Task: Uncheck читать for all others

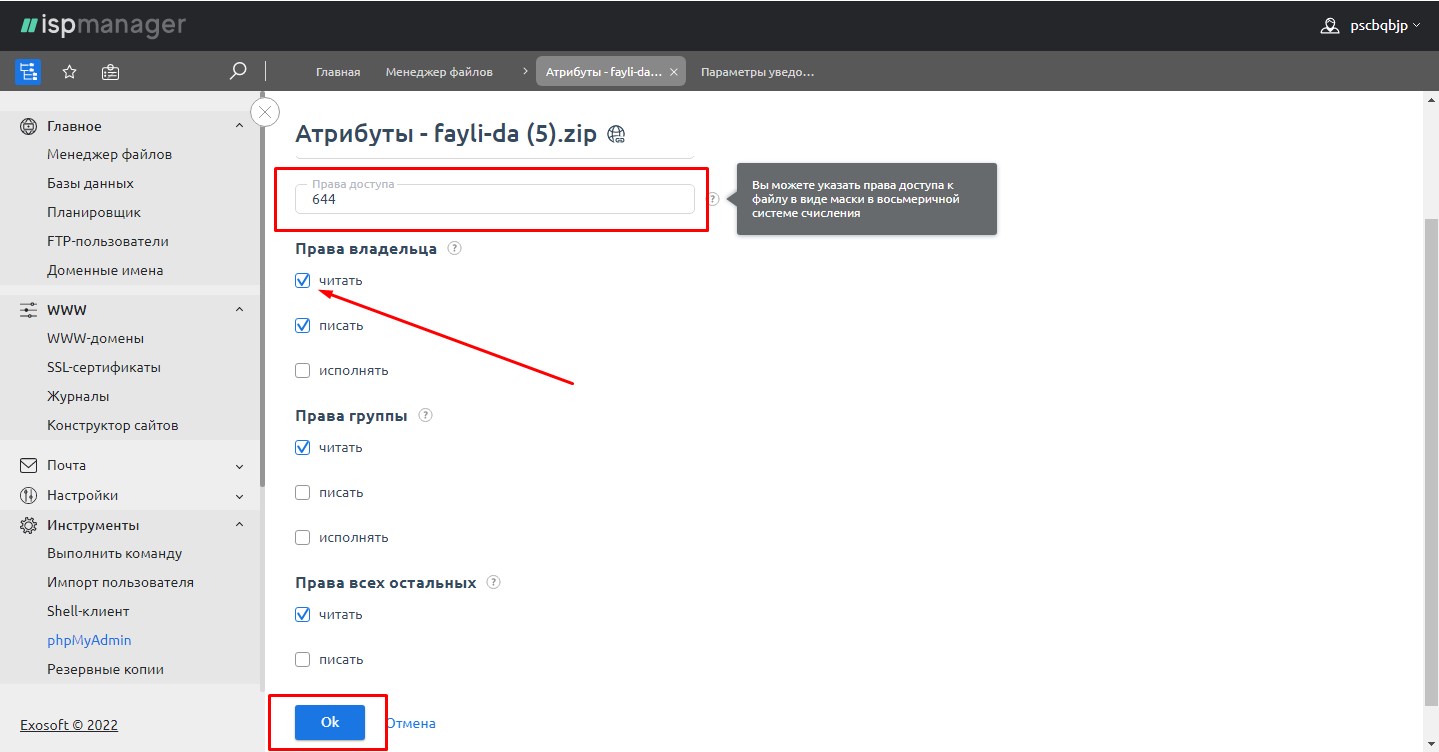Action: 303,615
